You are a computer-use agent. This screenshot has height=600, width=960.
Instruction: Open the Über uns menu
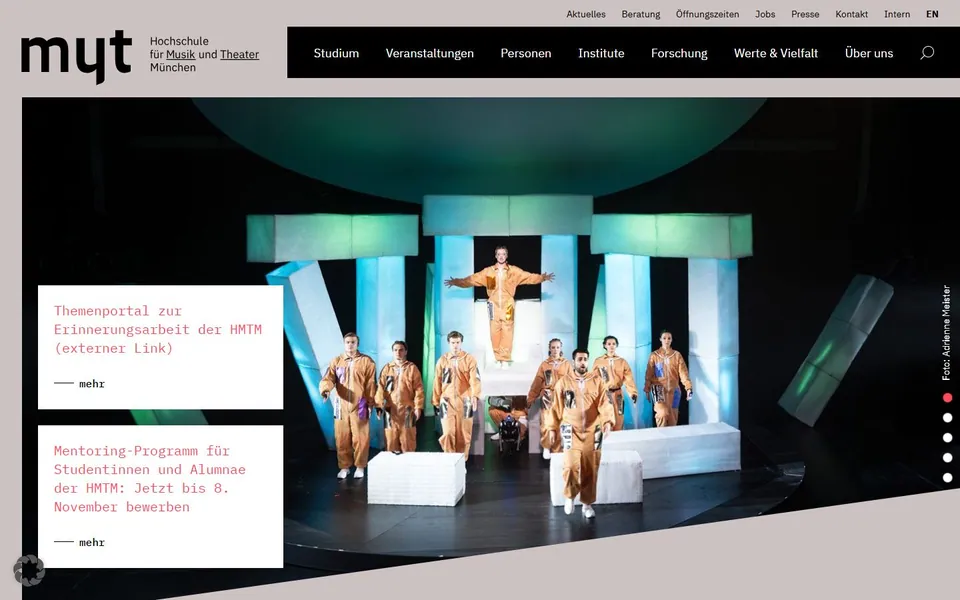[869, 53]
